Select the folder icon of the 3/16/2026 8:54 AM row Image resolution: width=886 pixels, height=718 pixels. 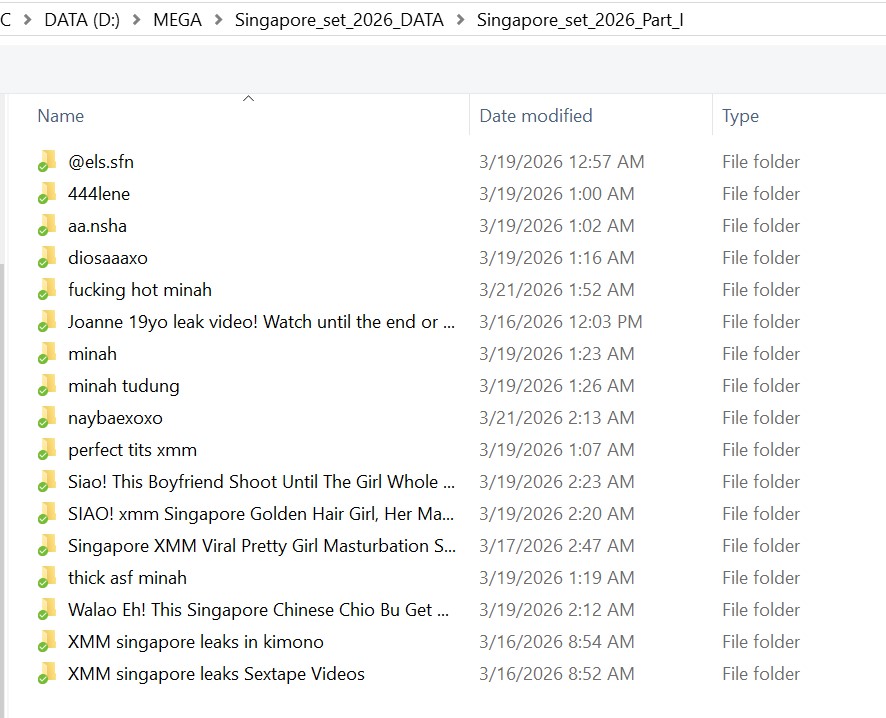pos(47,641)
